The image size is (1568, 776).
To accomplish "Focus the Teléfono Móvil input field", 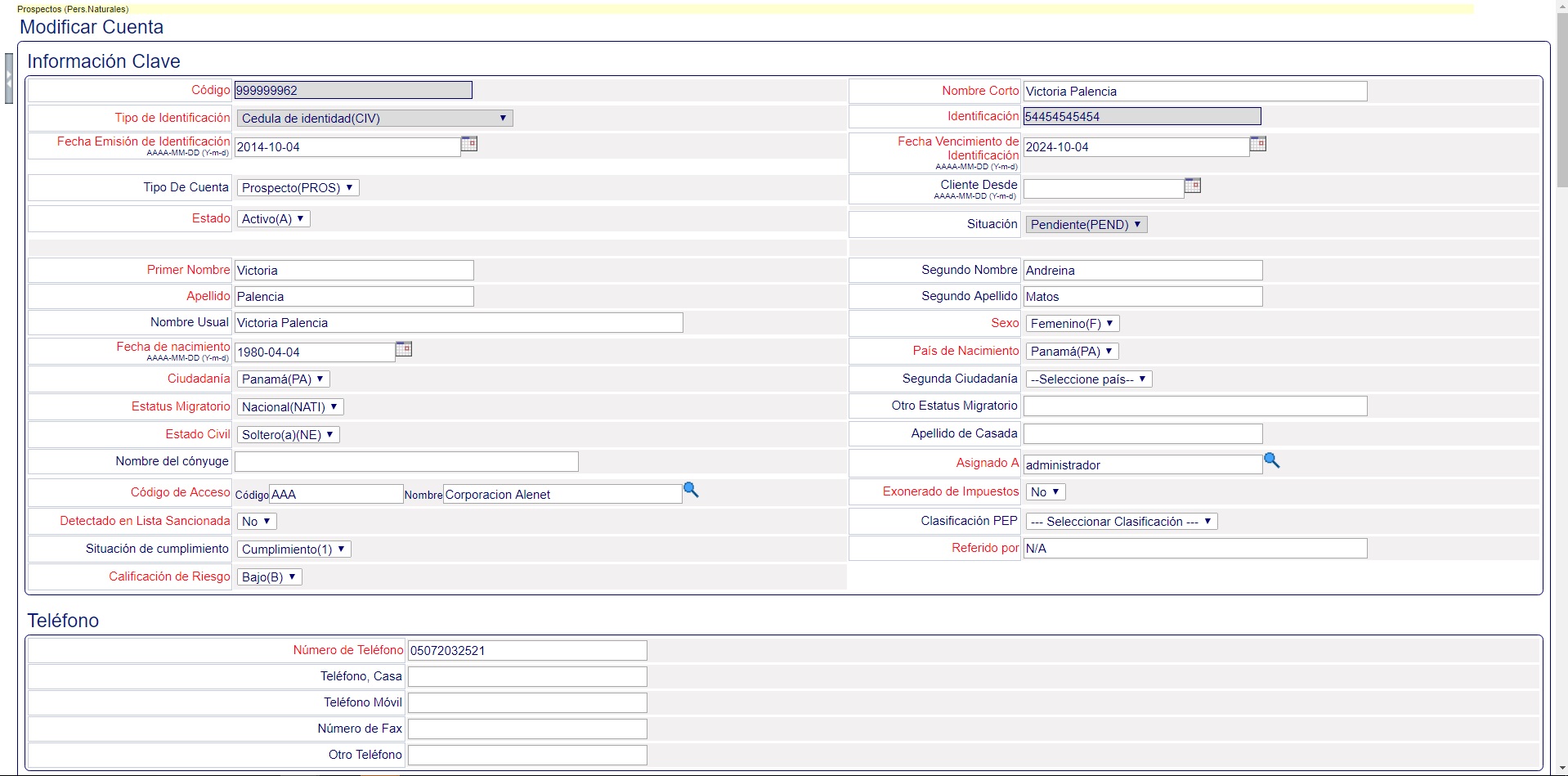I will coord(527,703).
